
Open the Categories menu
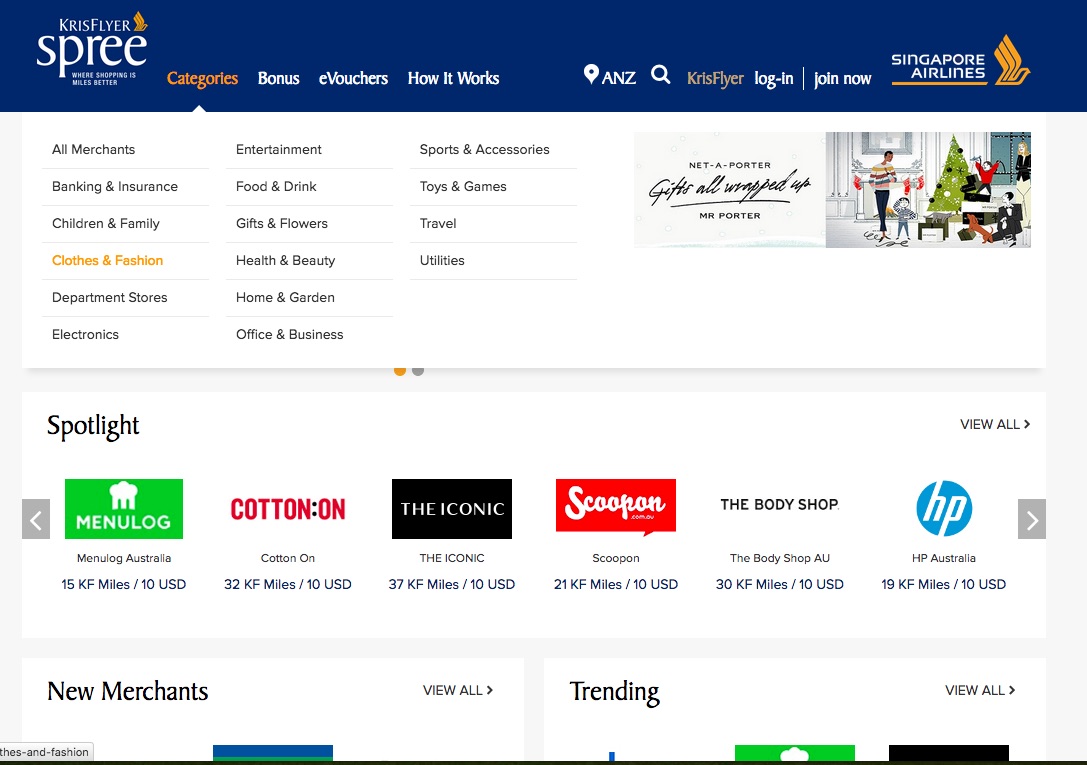click(x=202, y=78)
